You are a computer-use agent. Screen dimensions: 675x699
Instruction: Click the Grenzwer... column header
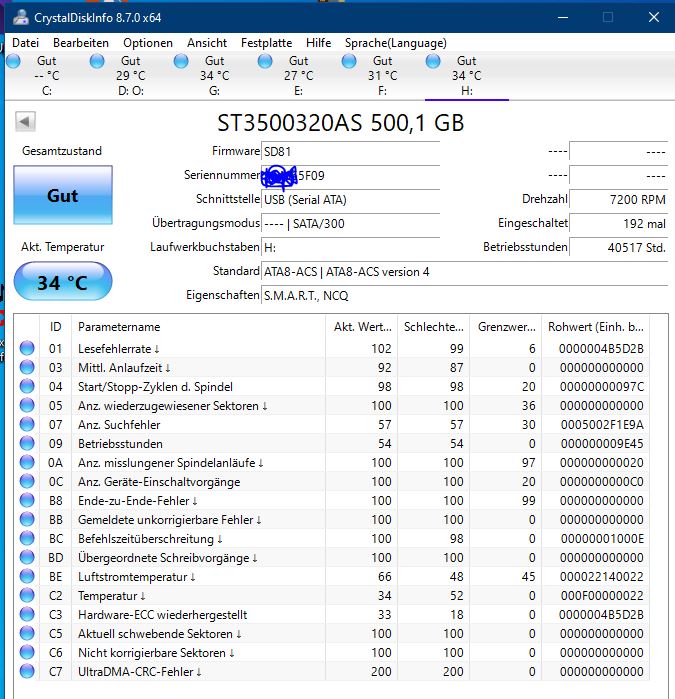pos(506,327)
